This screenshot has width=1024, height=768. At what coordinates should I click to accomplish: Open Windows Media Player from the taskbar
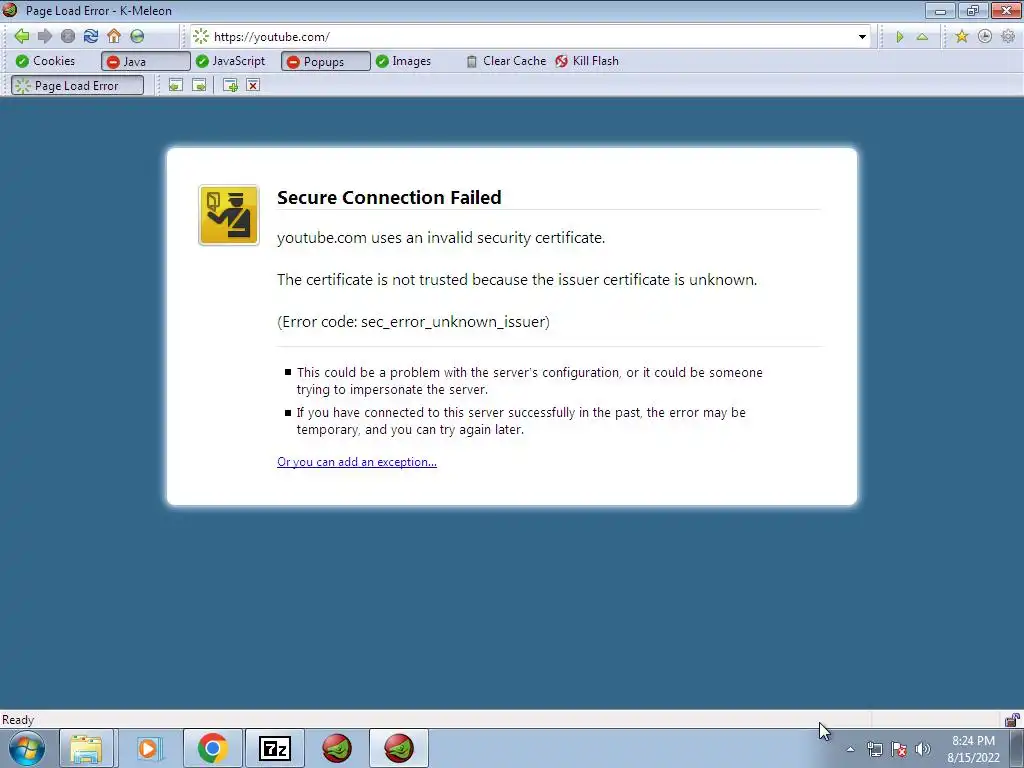click(148, 748)
